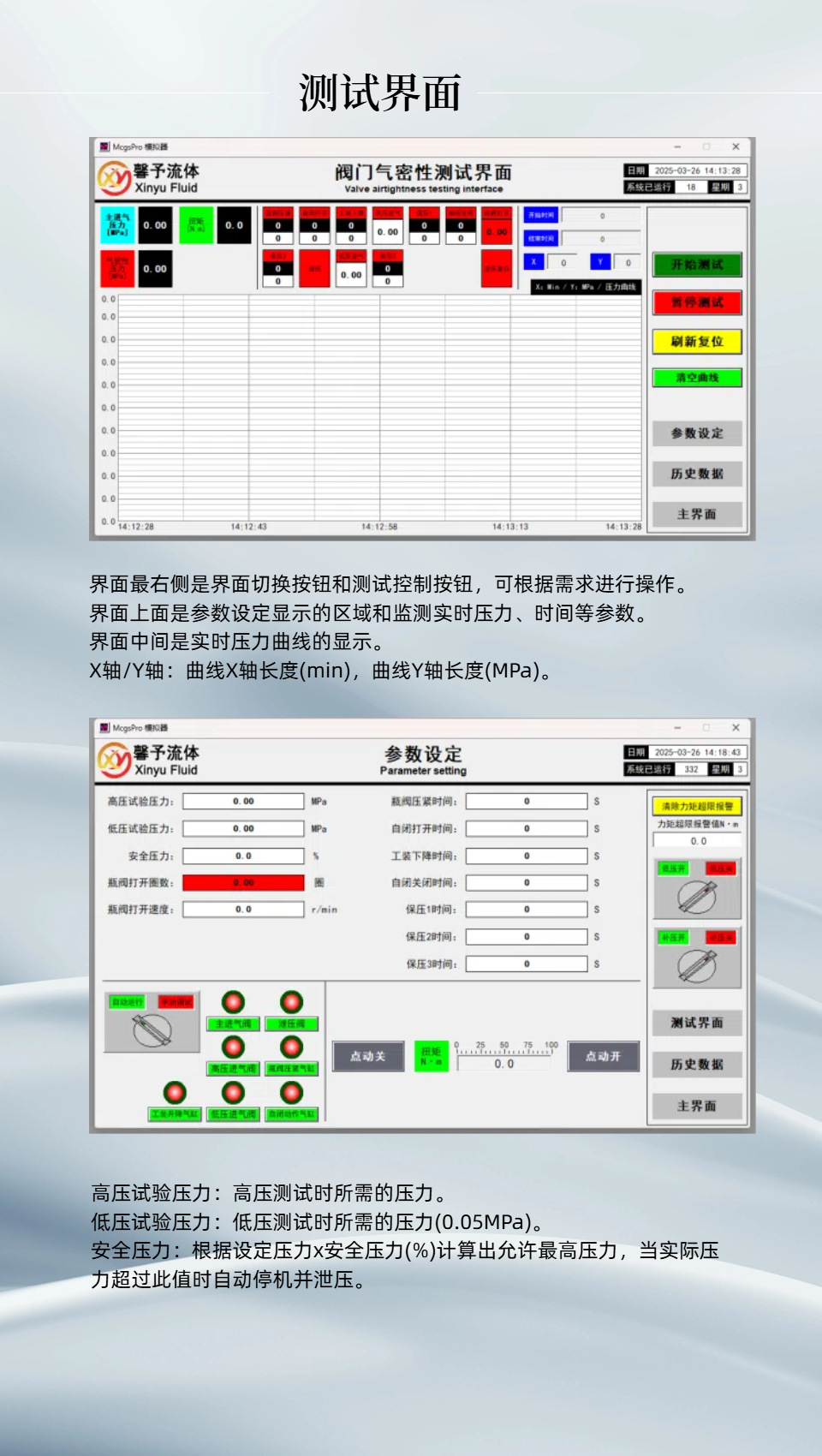Click the 清除力矩超限报警 yellow button
Screen dimensions: 822x1456
(697, 806)
